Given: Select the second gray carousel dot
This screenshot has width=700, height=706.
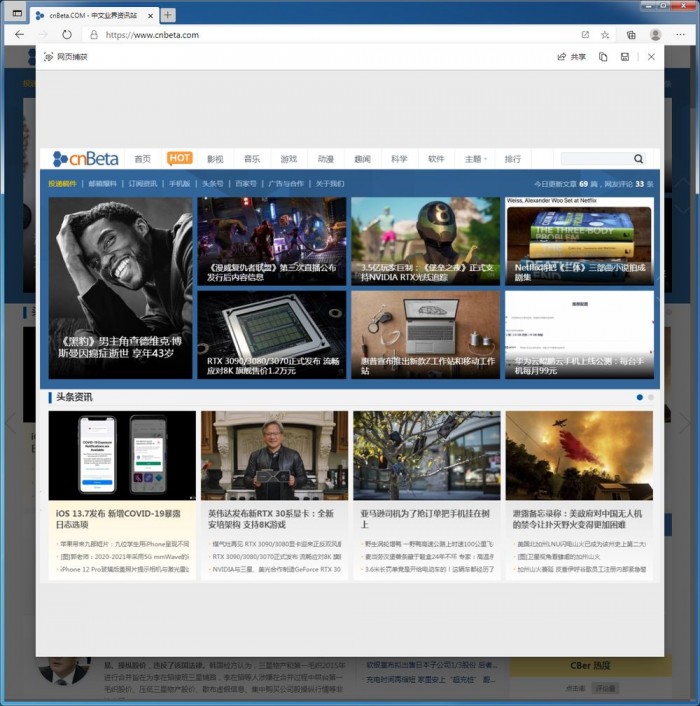Looking at the screenshot, I should pos(651,397).
